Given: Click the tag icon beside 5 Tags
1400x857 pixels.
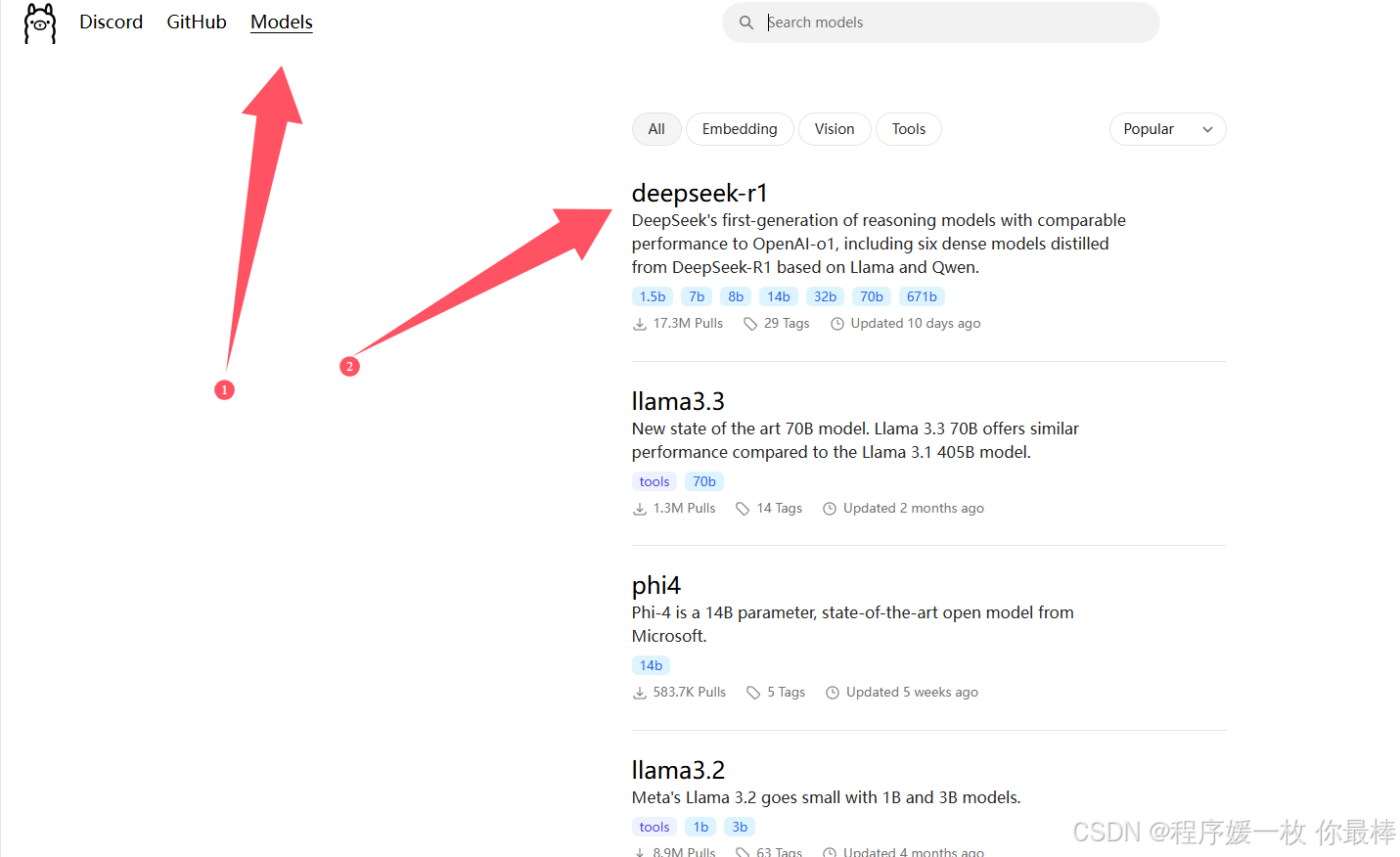Looking at the screenshot, I should [x=753, y=693].
